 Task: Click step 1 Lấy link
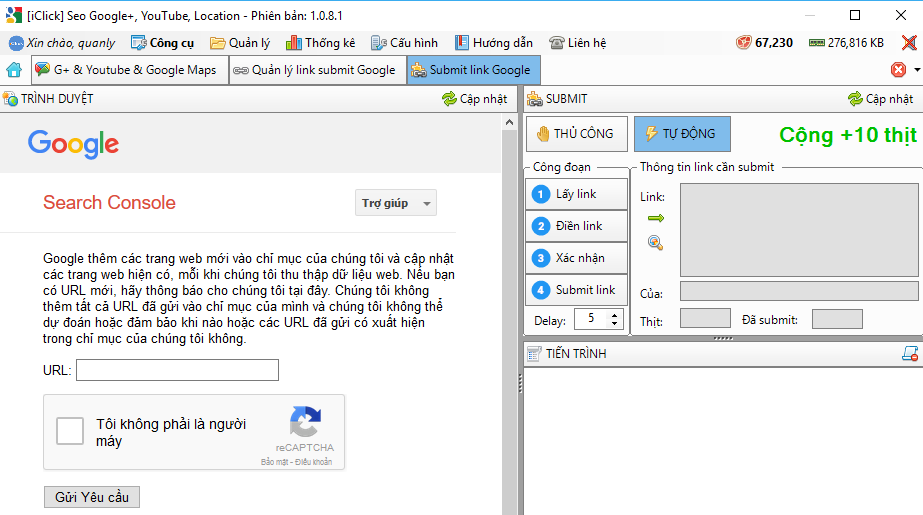click(x=576, y=194)
